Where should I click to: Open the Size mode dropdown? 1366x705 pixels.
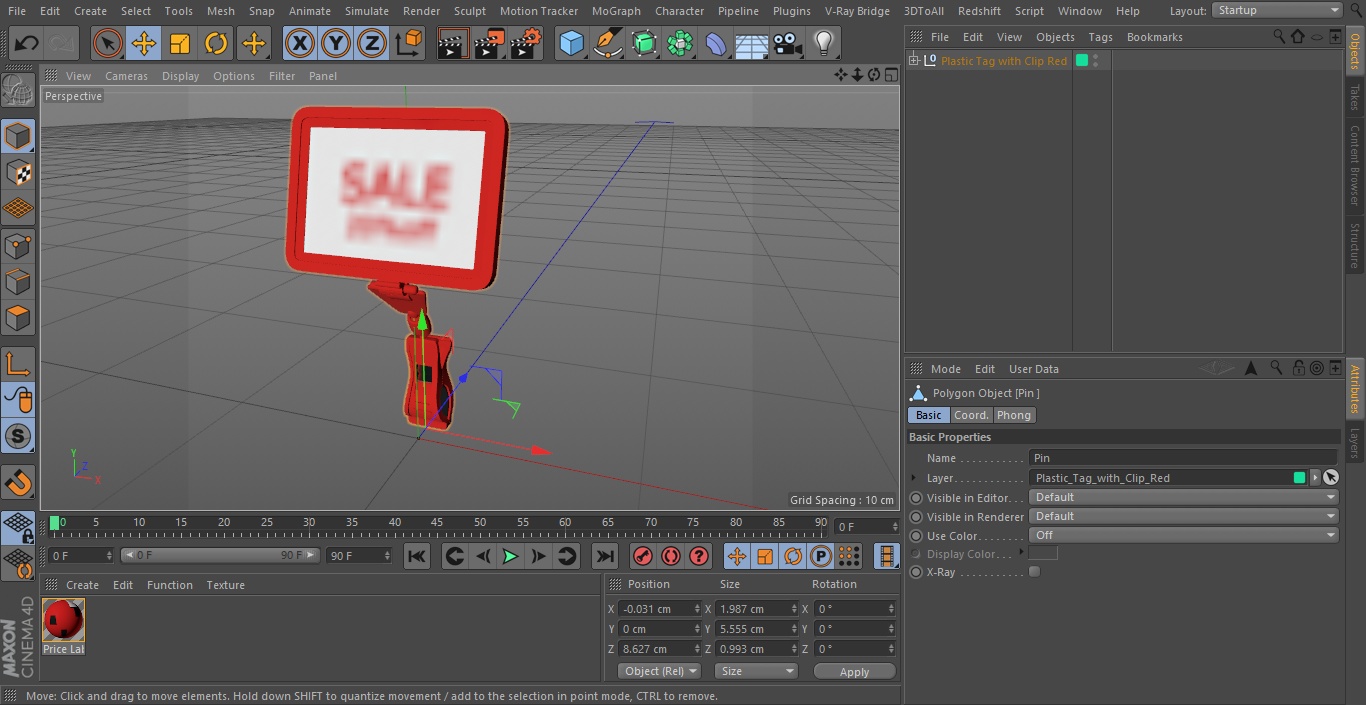756,671
